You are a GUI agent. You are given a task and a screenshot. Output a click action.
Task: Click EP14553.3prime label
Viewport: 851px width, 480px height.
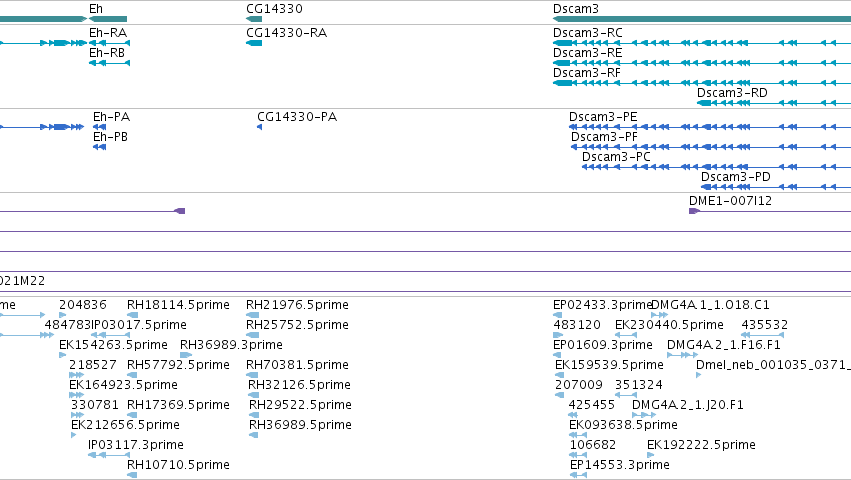619,465
